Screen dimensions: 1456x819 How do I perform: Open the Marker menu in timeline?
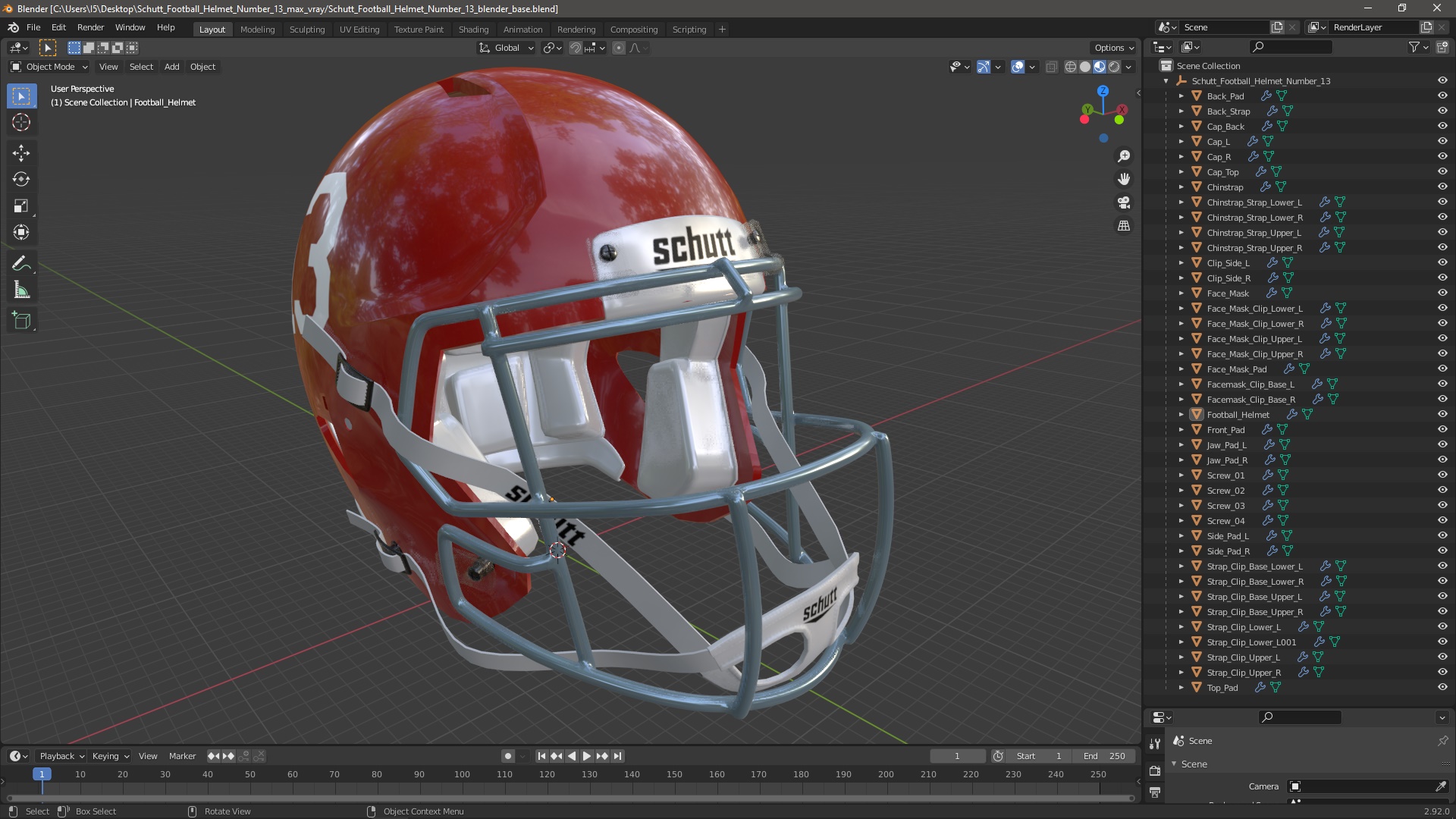[182, 756]
